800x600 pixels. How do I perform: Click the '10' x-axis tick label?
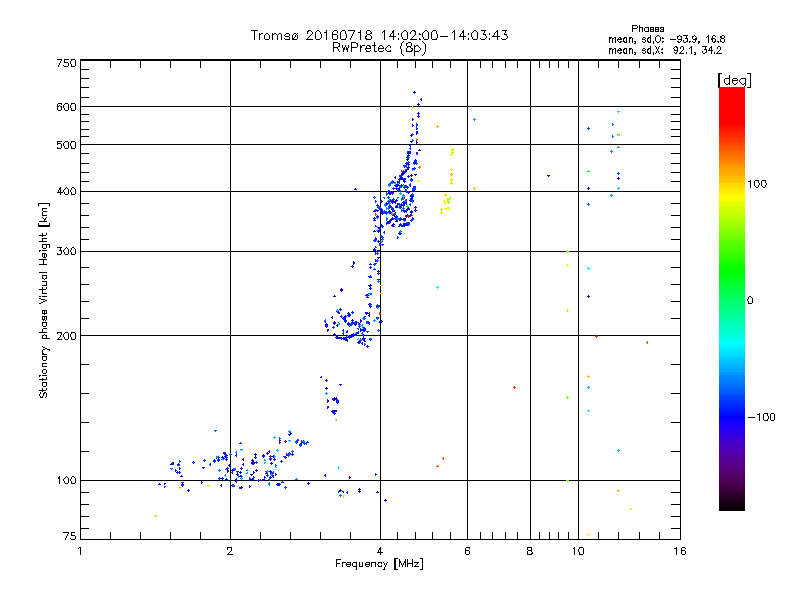[578, 551]
